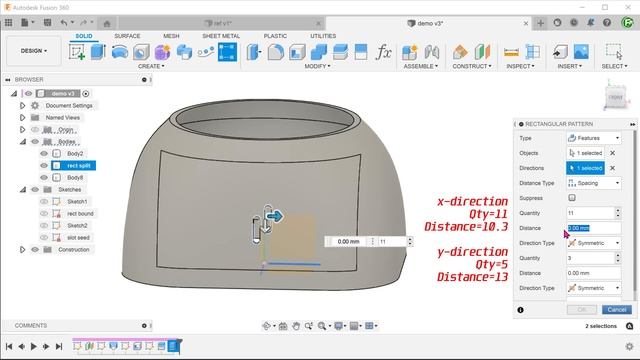The height and width of the screenshot is (360, 640).
Task: Select the Orbit navigation tool
Action: tap(267, 326)
